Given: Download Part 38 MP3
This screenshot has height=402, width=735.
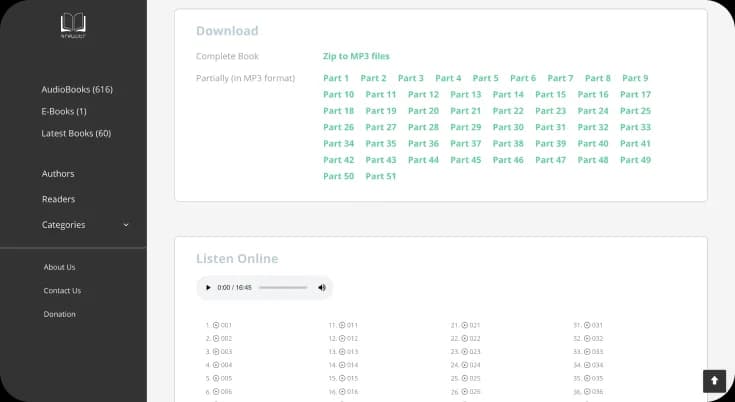Looking at the screenshot, I should tap(508, 144).
